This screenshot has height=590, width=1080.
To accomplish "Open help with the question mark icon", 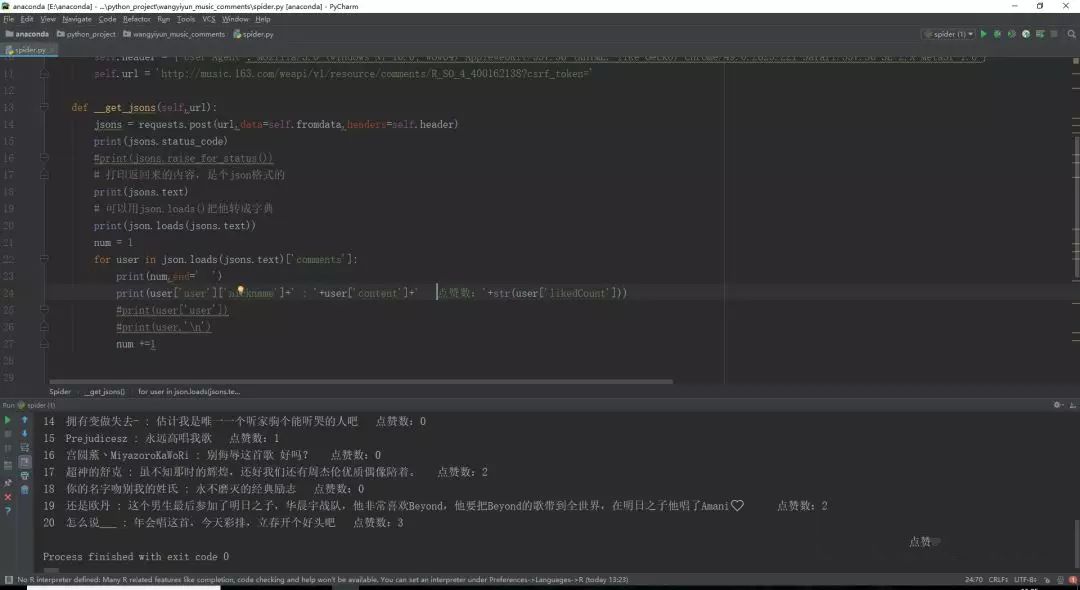I will click(x=8, y=511).
